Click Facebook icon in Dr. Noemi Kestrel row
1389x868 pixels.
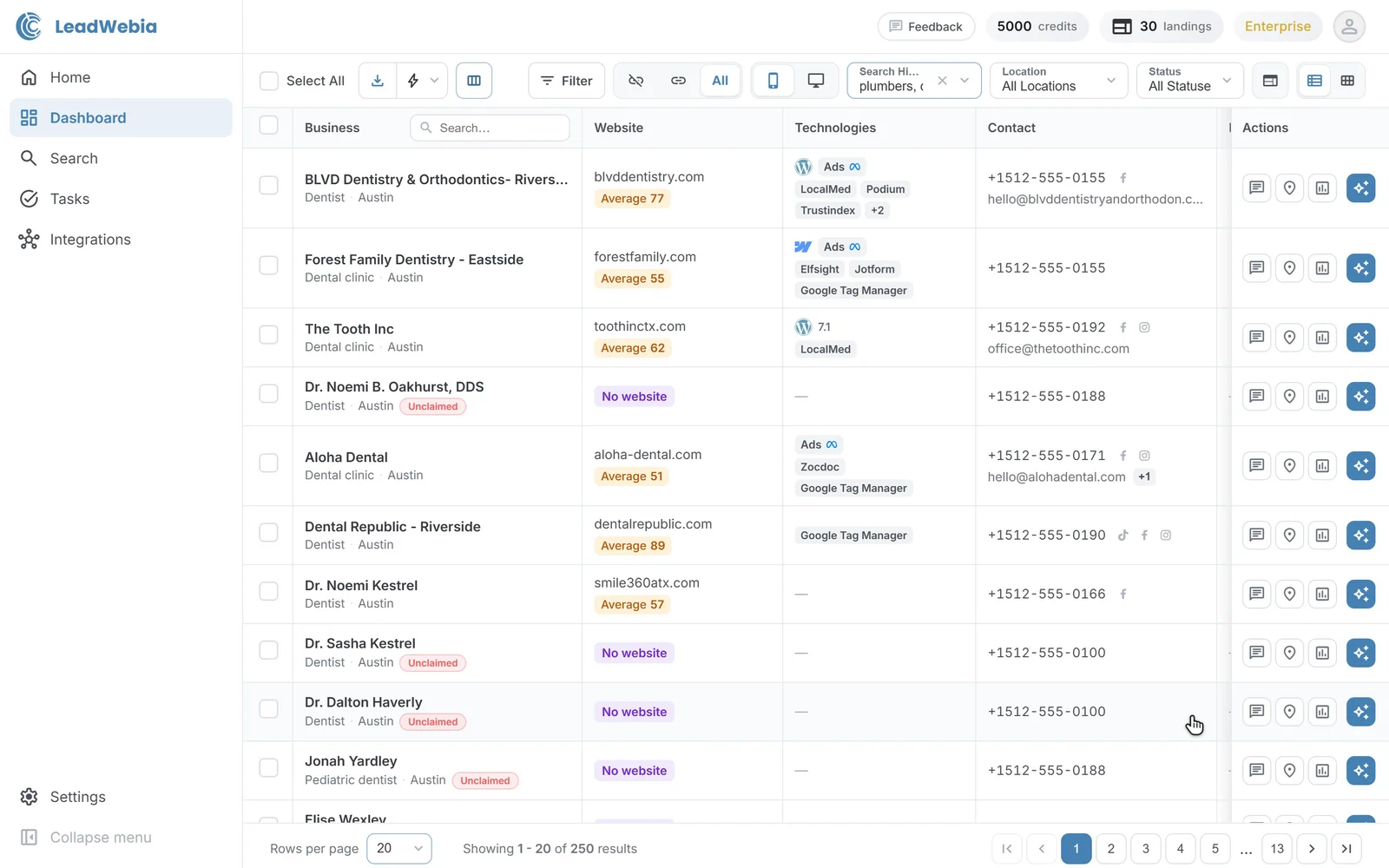[1123, 595]
